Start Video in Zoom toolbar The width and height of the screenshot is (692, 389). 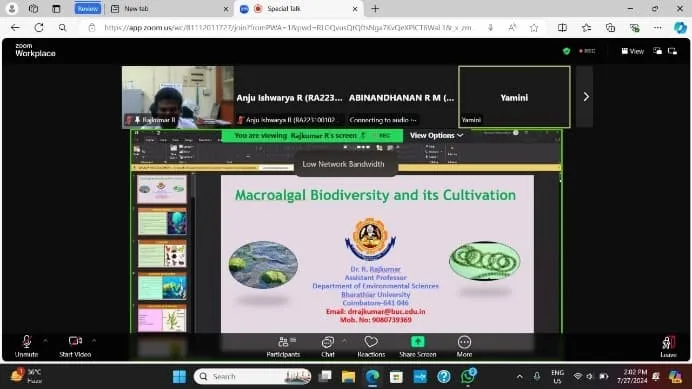(x=75, y=346)
